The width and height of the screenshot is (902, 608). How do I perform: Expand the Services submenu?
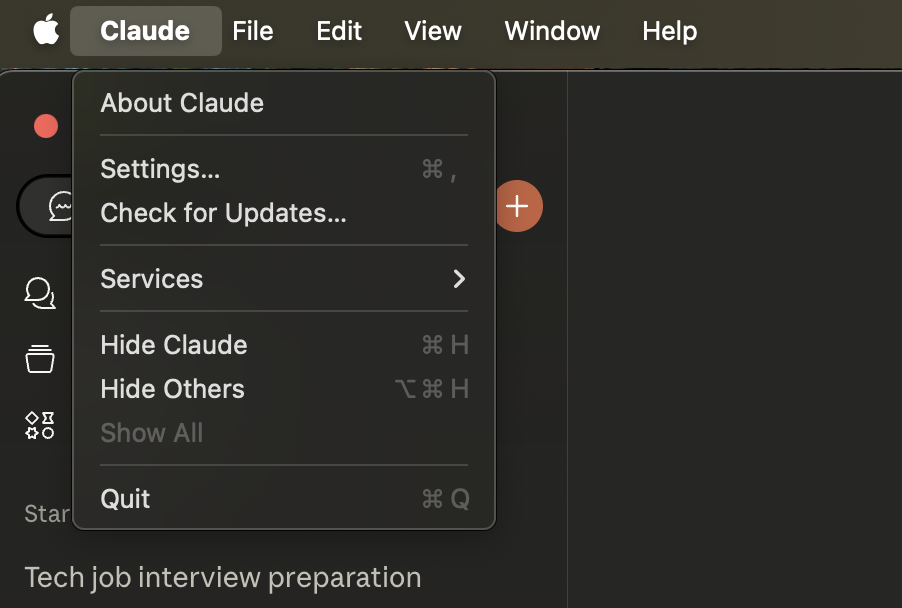point(152,279)
